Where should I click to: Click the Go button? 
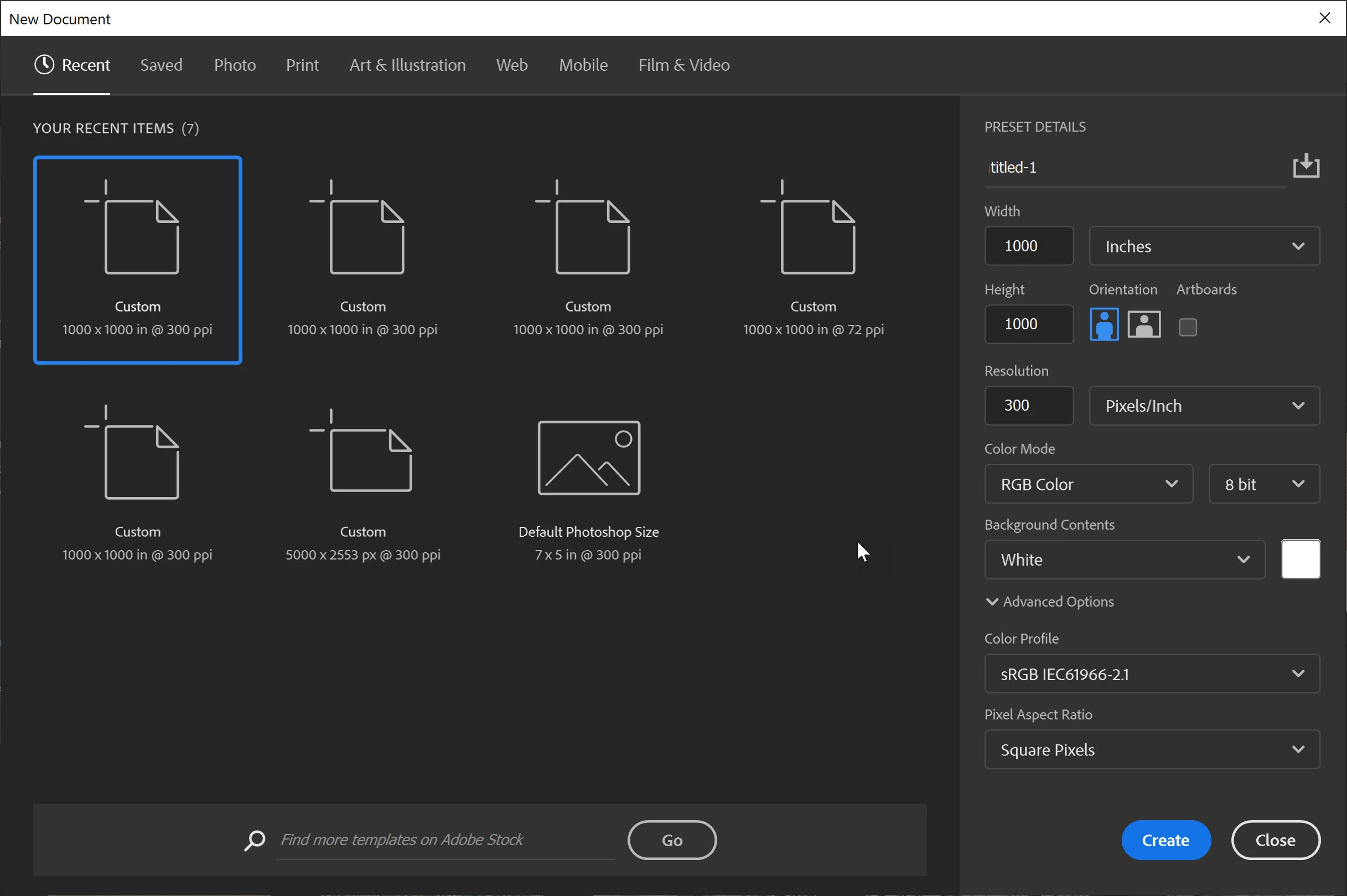coord(672,840)
